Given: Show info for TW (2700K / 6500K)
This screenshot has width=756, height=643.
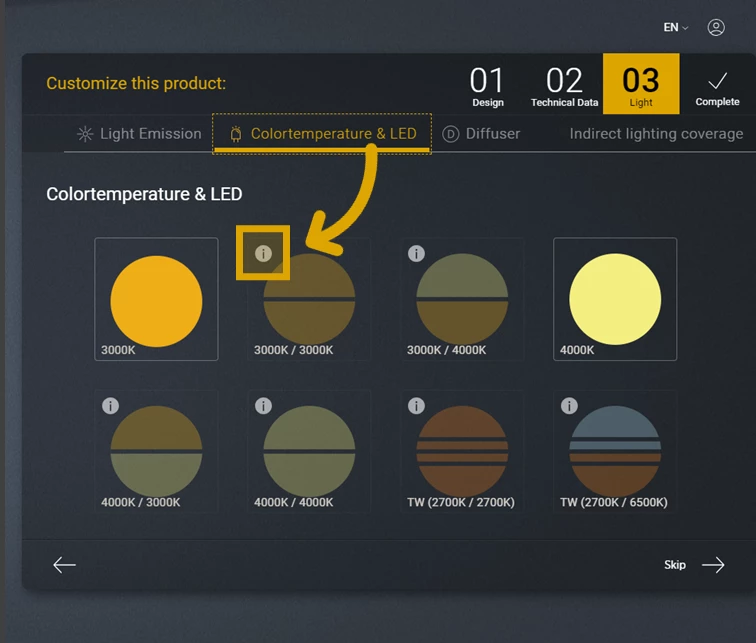Looking at the screenshot, I should (569, 405).
